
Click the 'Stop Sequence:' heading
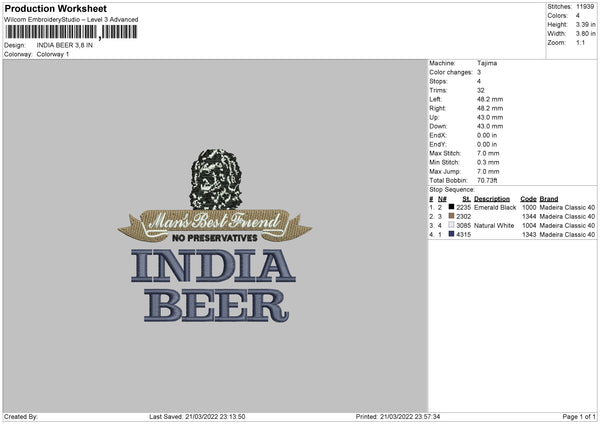[x=452, y=189]
